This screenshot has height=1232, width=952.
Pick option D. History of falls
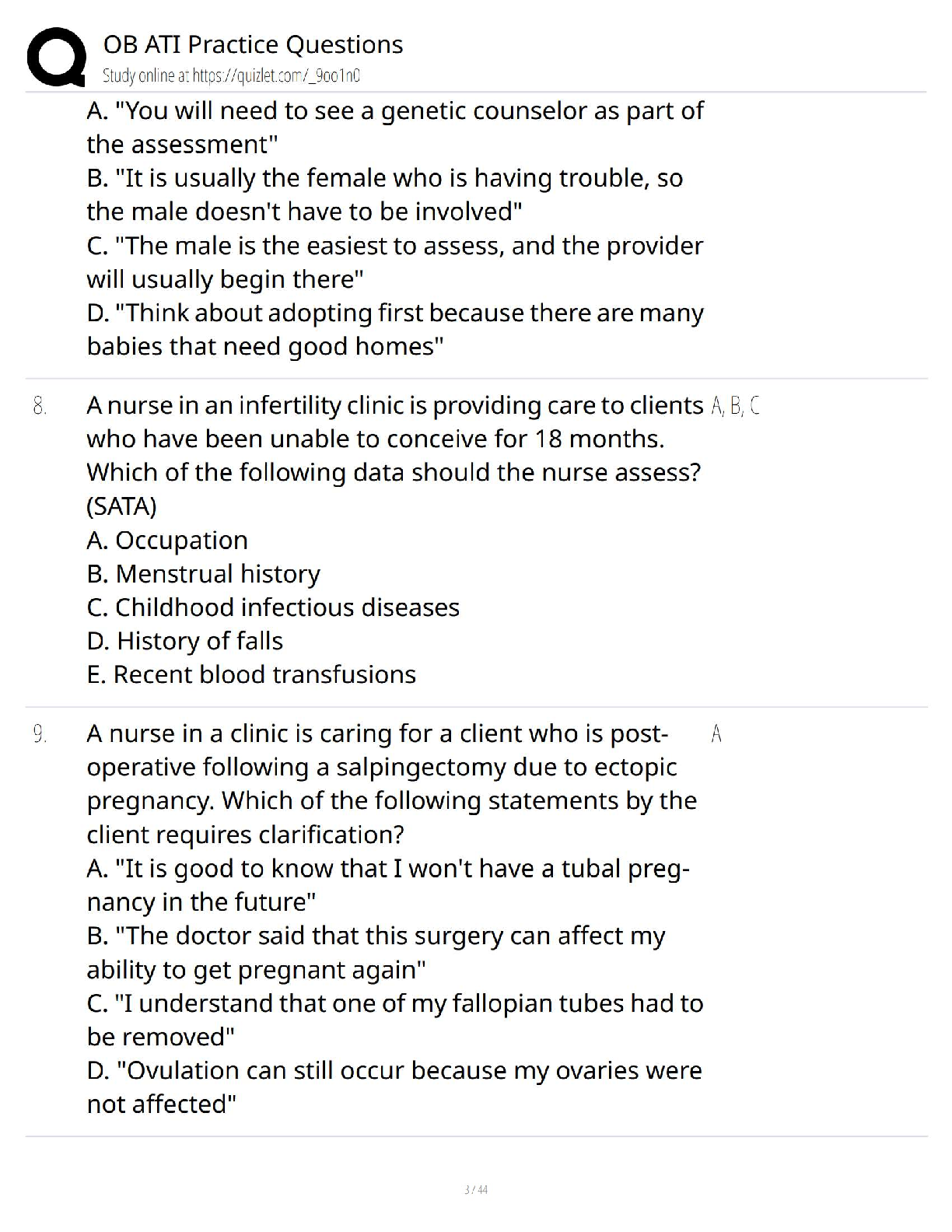[184, 640]
